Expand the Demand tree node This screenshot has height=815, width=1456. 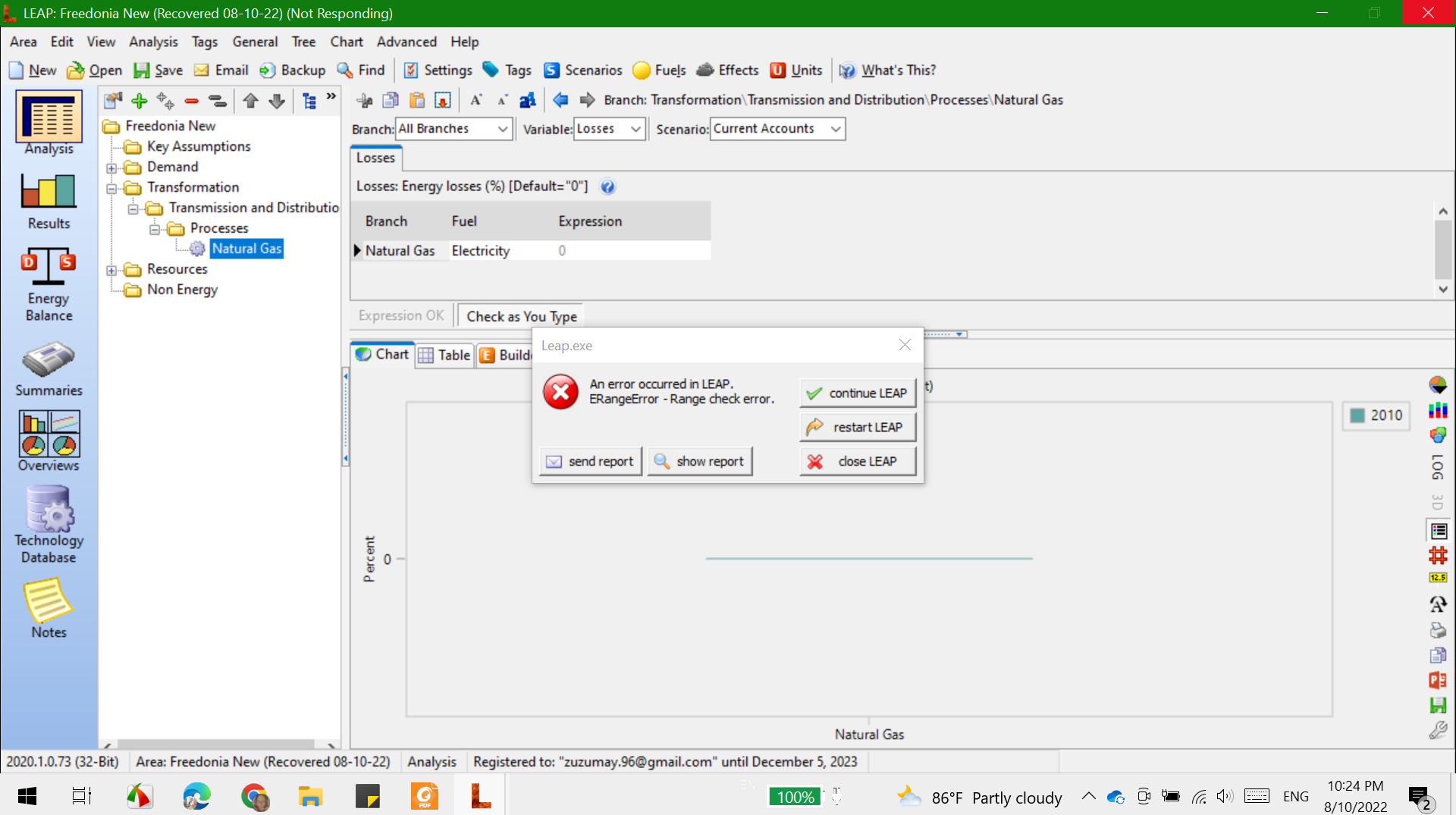pyautogui.click(x=111, y=168)
